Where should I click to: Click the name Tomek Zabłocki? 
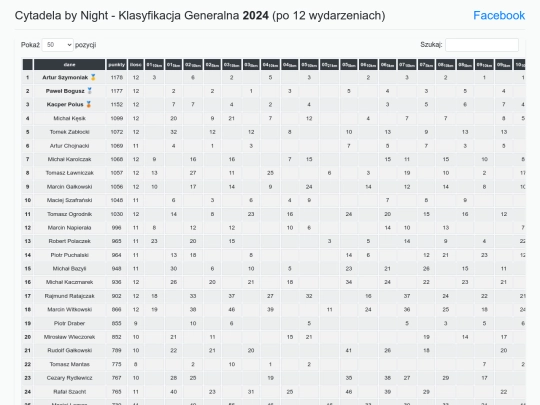70,132
